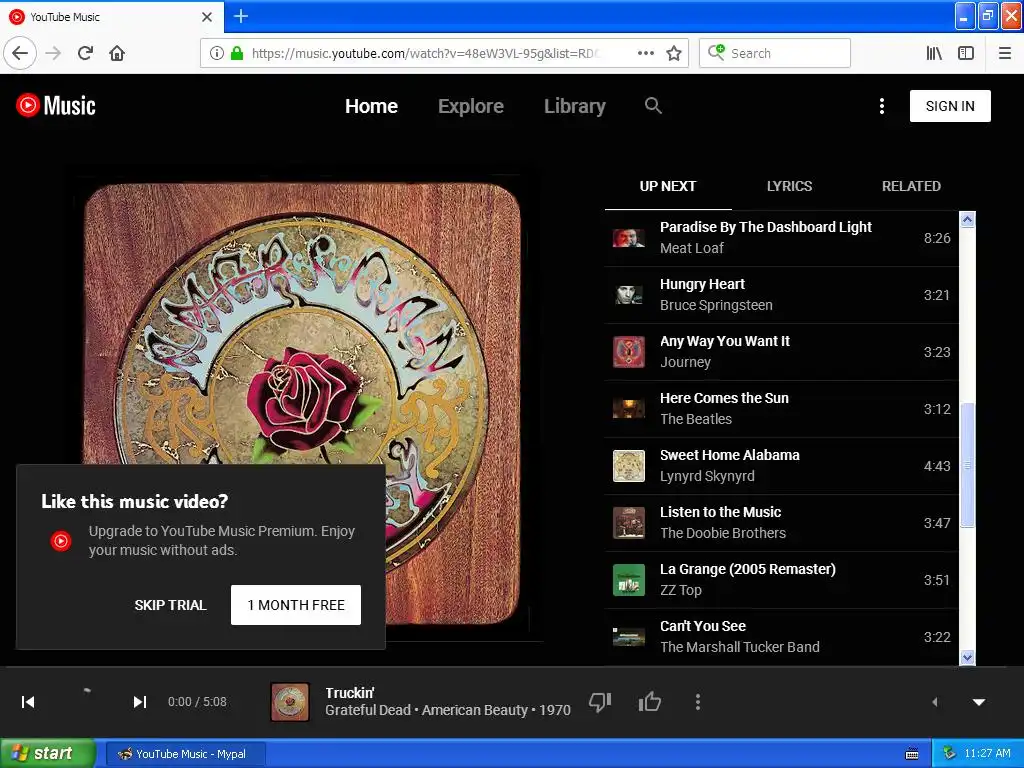This screenshot has height=768, width=1024.
Task: Select the LYRICS tab
Action: coord(789,186)
